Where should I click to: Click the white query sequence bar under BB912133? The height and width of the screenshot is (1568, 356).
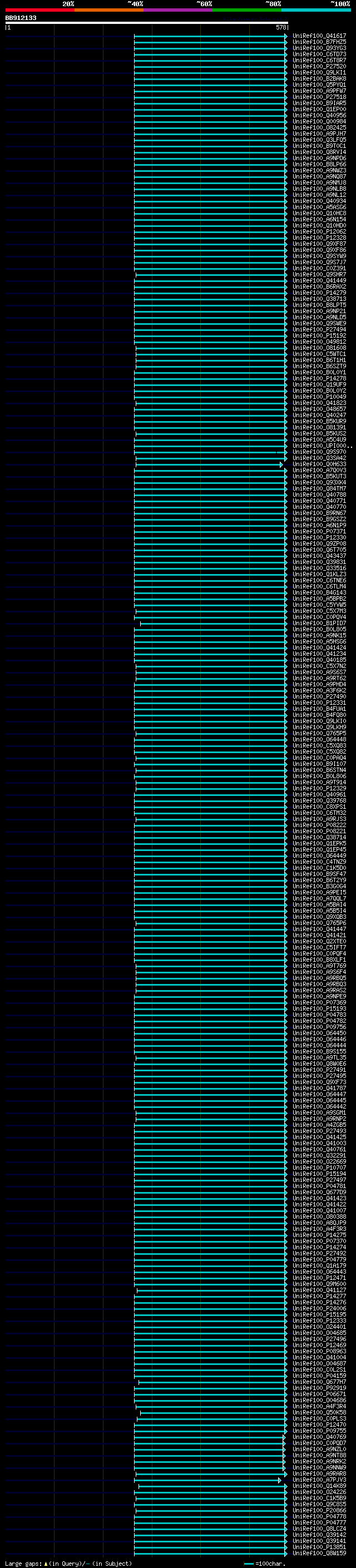pyautogui.click(x=147, y=23)
